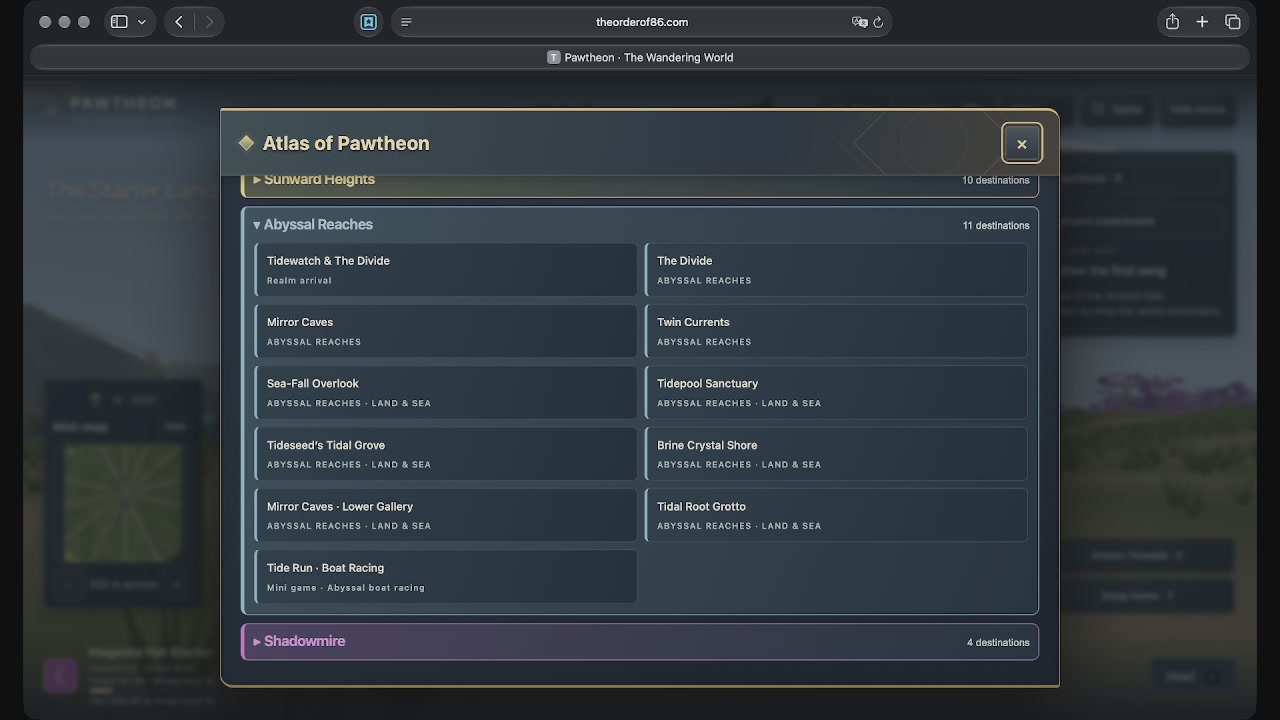Pick the Twin Currents destination
The image size is (1280, 720).
(x=836, y=331)
